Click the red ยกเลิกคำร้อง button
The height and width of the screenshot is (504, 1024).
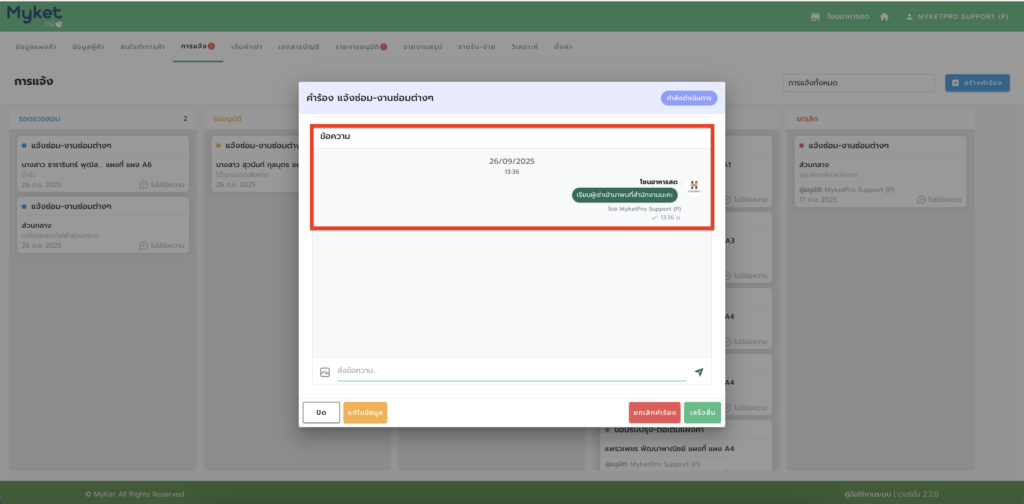654,412
